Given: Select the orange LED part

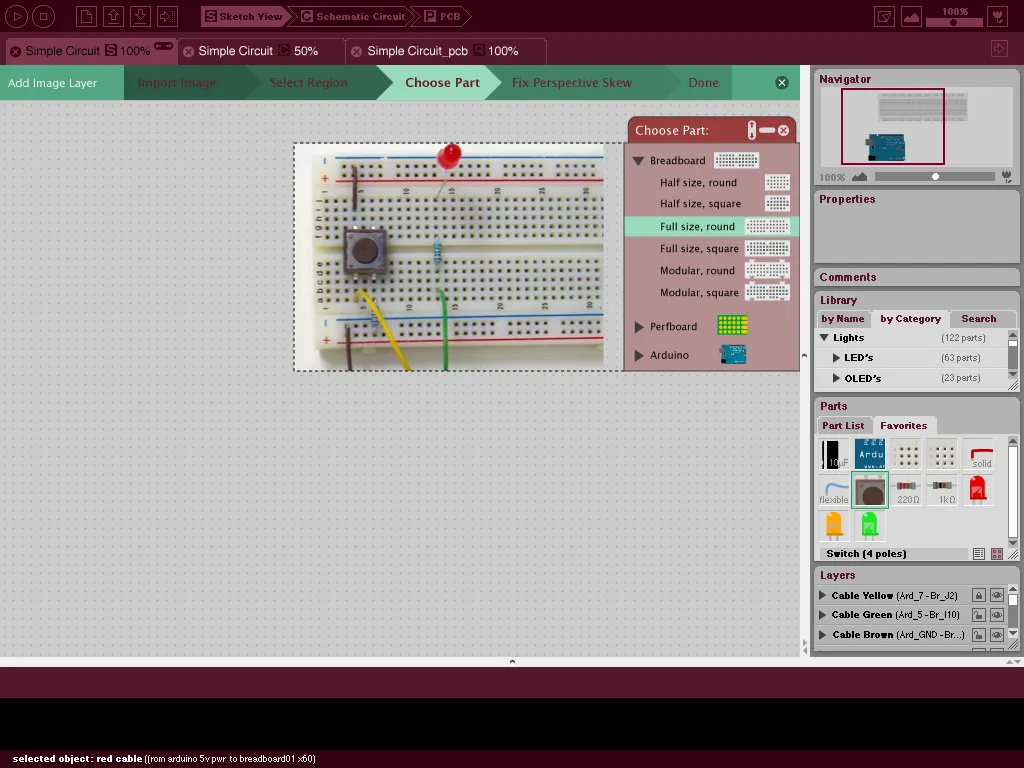Looking at the screenshot, I should (834, 526).
